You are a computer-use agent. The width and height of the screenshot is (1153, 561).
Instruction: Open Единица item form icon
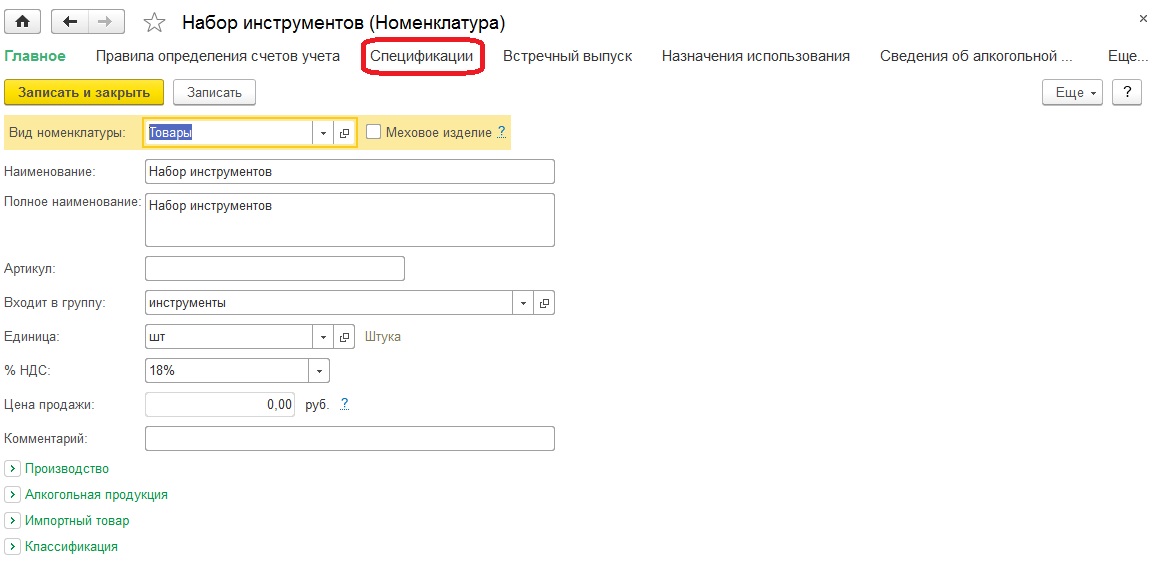coord(344,337)
